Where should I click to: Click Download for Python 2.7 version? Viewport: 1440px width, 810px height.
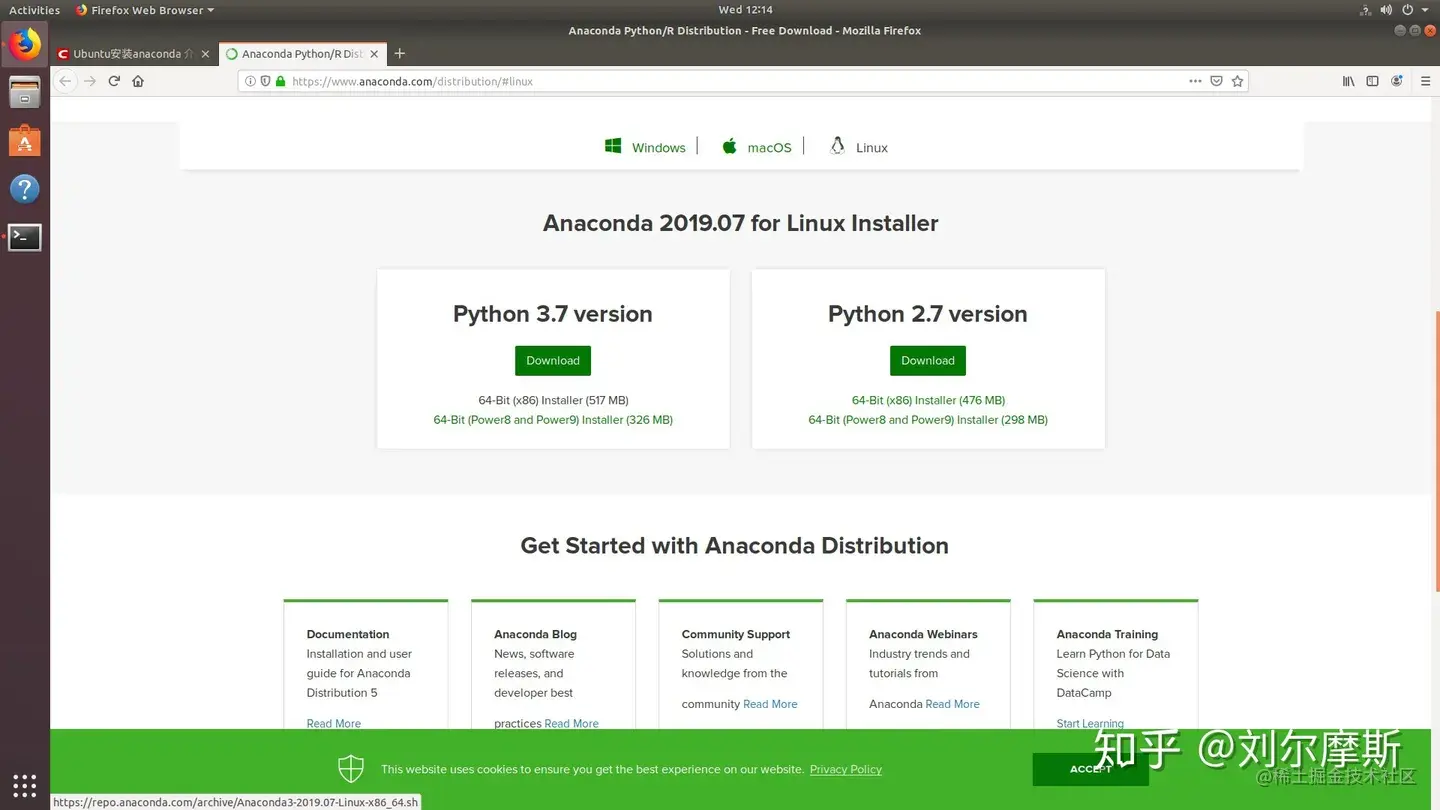928,361
